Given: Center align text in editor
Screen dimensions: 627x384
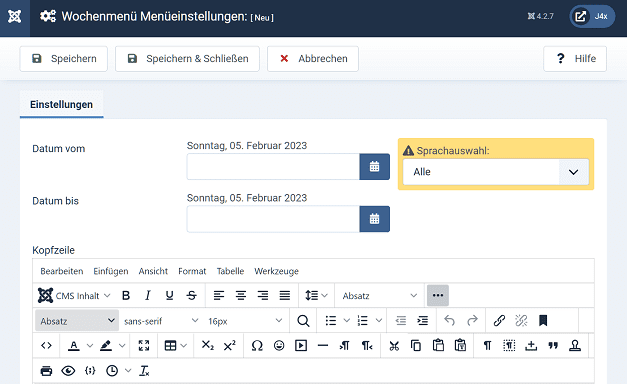Looking at the screenshot, I should point(241,296).
